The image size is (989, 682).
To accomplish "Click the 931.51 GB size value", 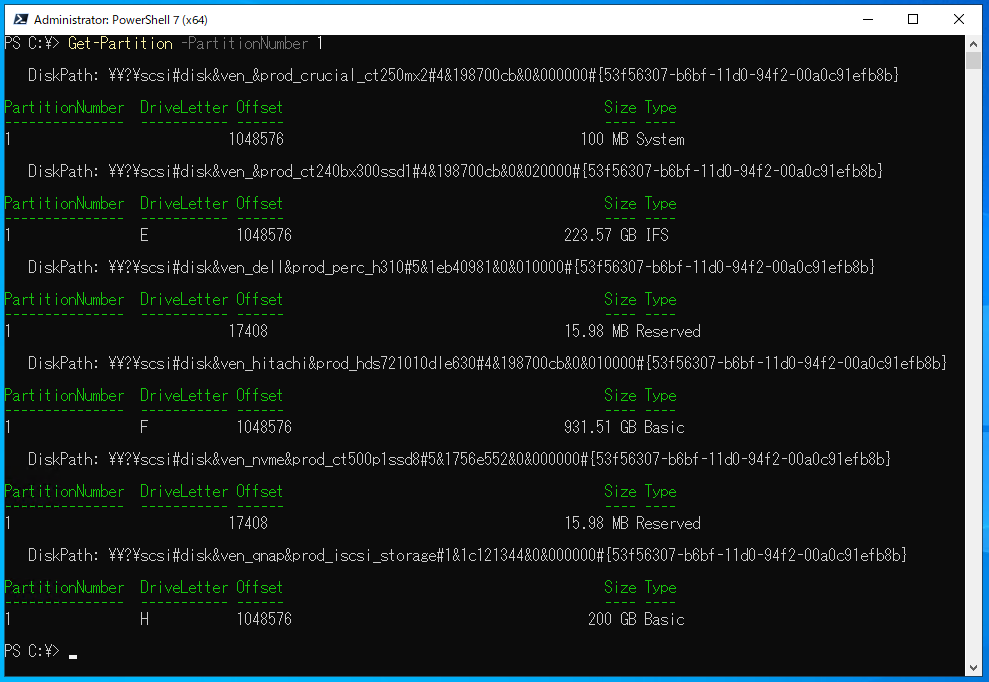I will pyautogui.click(x=589, y=426).
